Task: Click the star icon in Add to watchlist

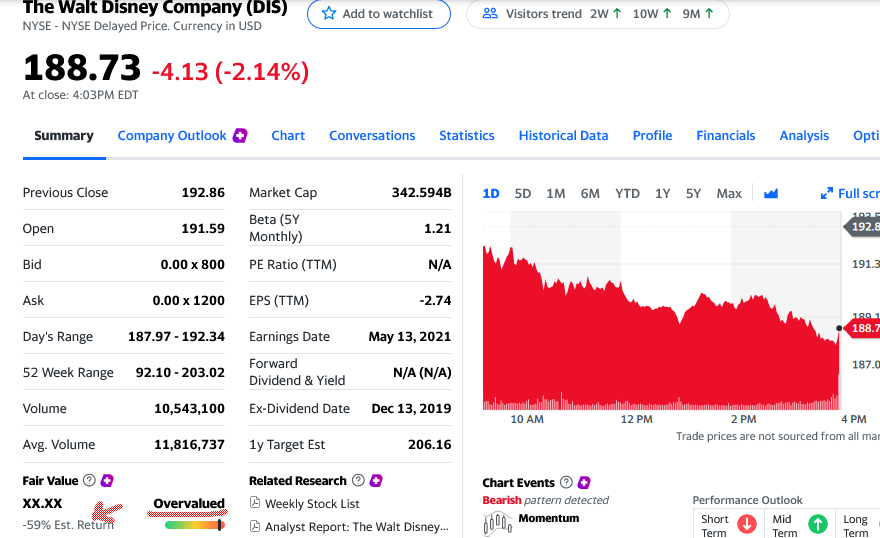Action: click(x=329, y=13)
